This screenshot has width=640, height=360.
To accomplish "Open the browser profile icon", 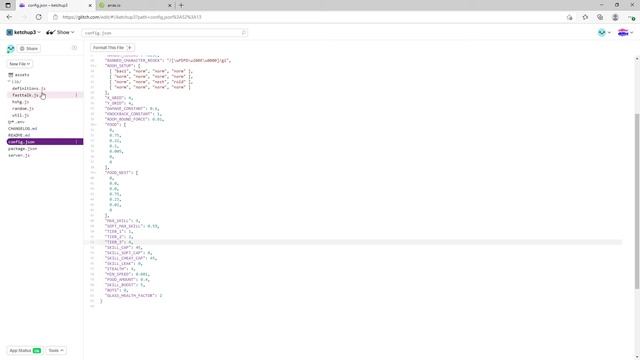I will click(x=615, y=17).
